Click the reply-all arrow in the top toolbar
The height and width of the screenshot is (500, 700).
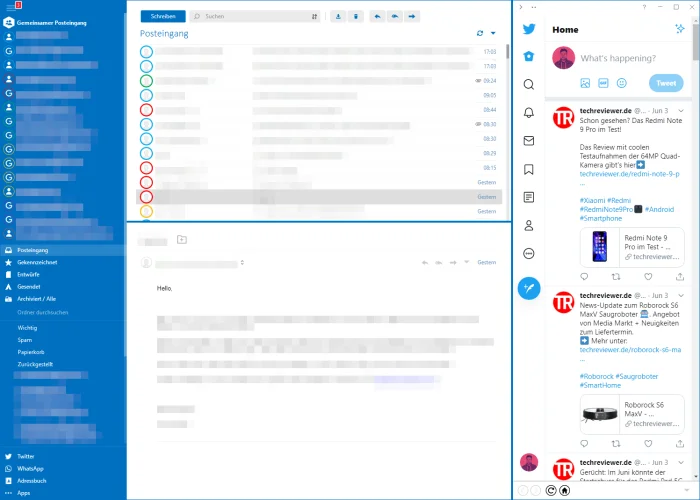click(x=395, y=17)
